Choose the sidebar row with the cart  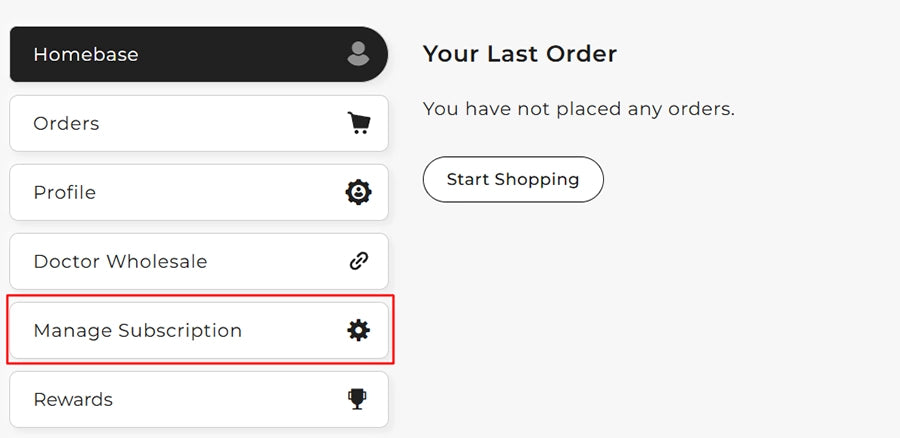[199, 123]
